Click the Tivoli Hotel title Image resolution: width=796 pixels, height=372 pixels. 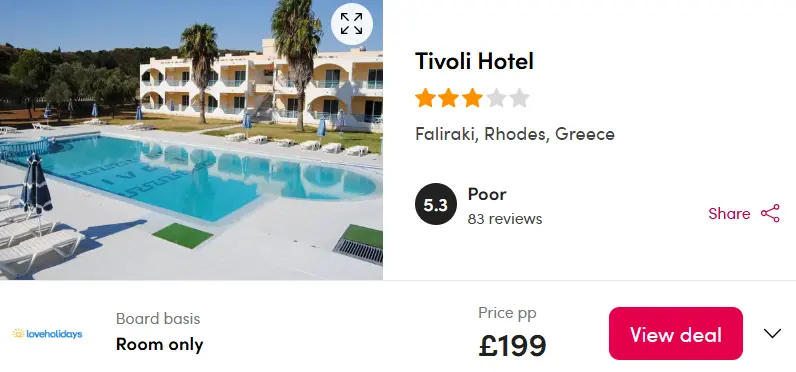[x=474, y=61]
